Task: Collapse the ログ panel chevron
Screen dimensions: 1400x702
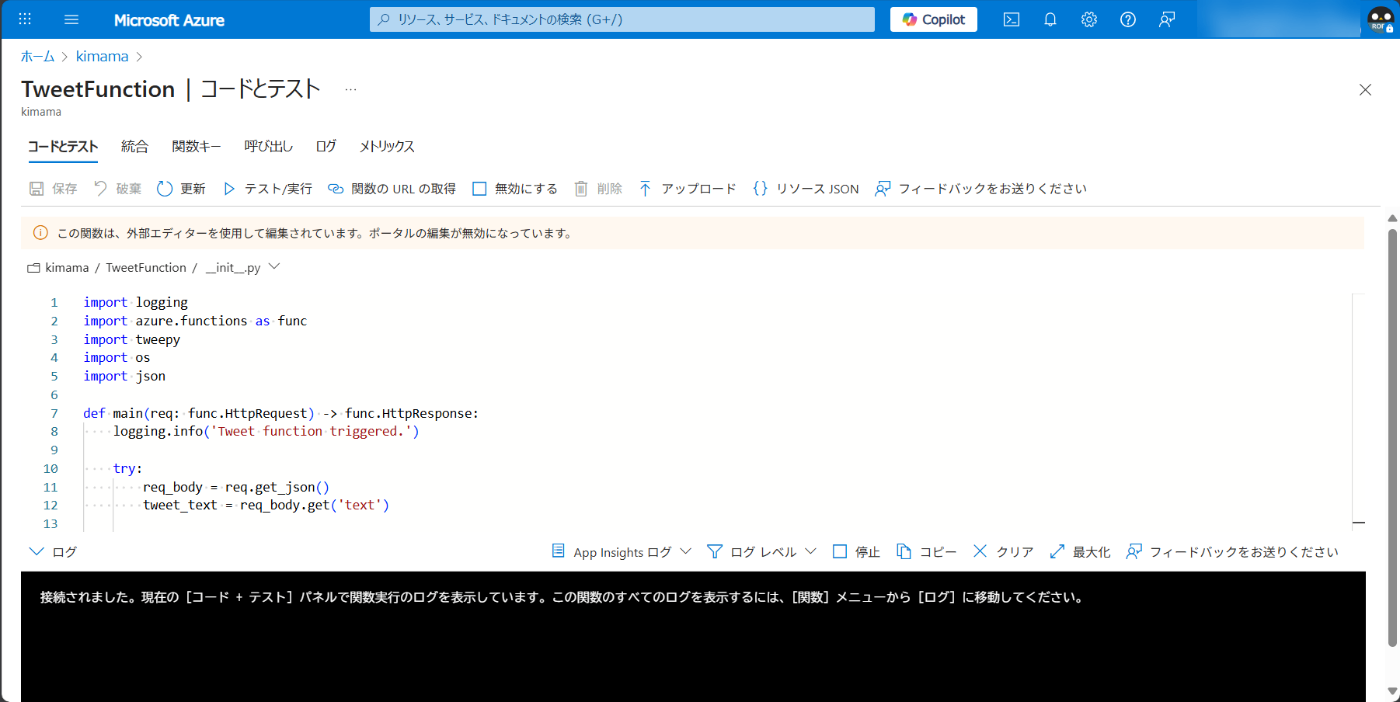Action: pyautogui.click(x=37, y=552)
